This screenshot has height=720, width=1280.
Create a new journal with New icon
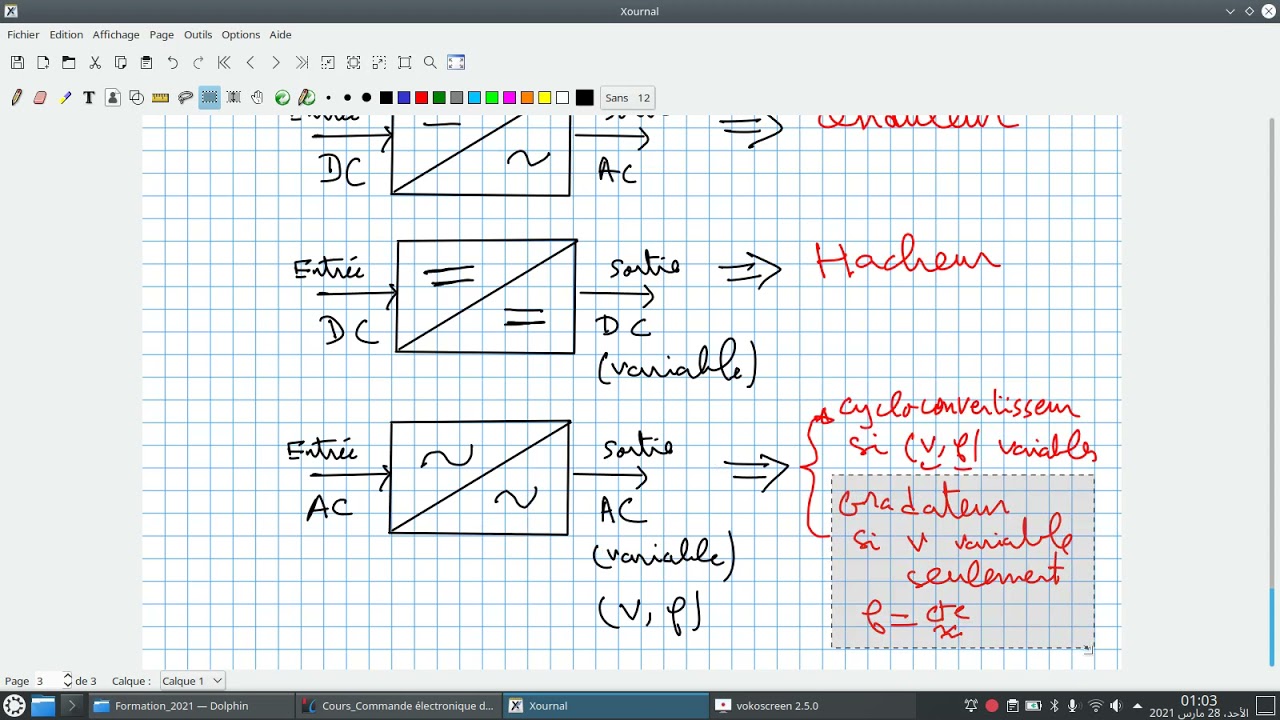[43, 62]
